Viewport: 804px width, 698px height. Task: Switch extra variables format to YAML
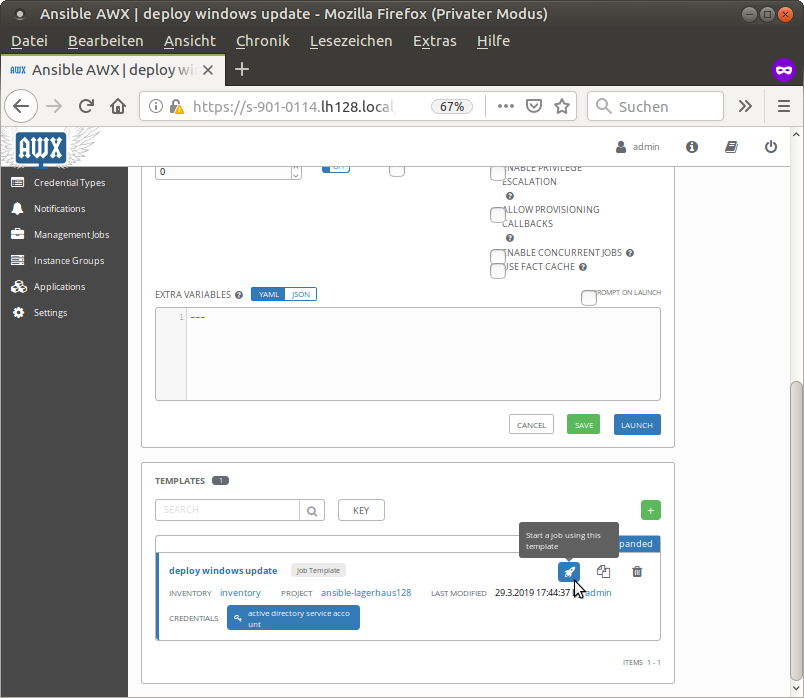pyautogui.click(x=268, y=294)
